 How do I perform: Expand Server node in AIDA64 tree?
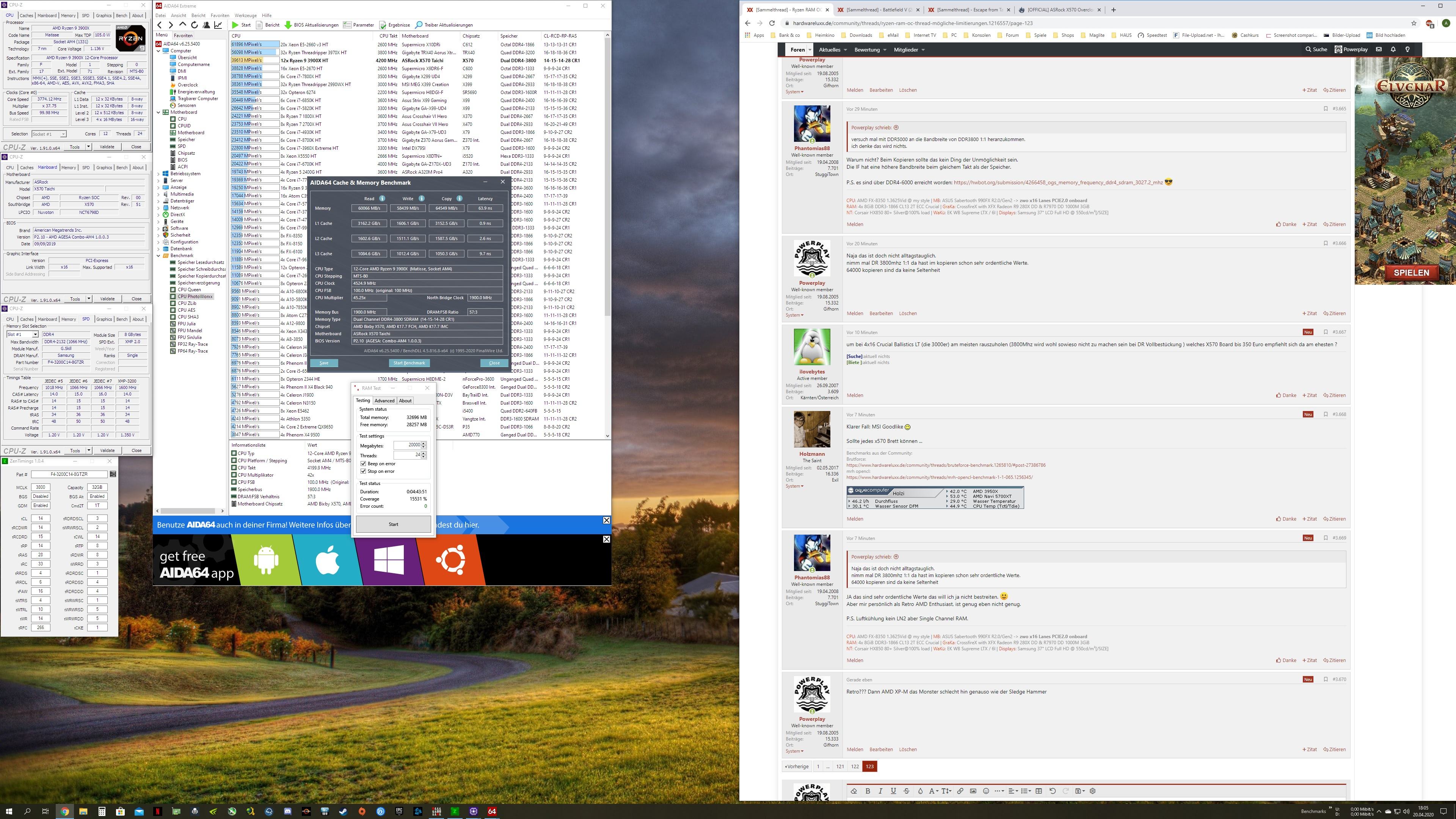point(159,180)
